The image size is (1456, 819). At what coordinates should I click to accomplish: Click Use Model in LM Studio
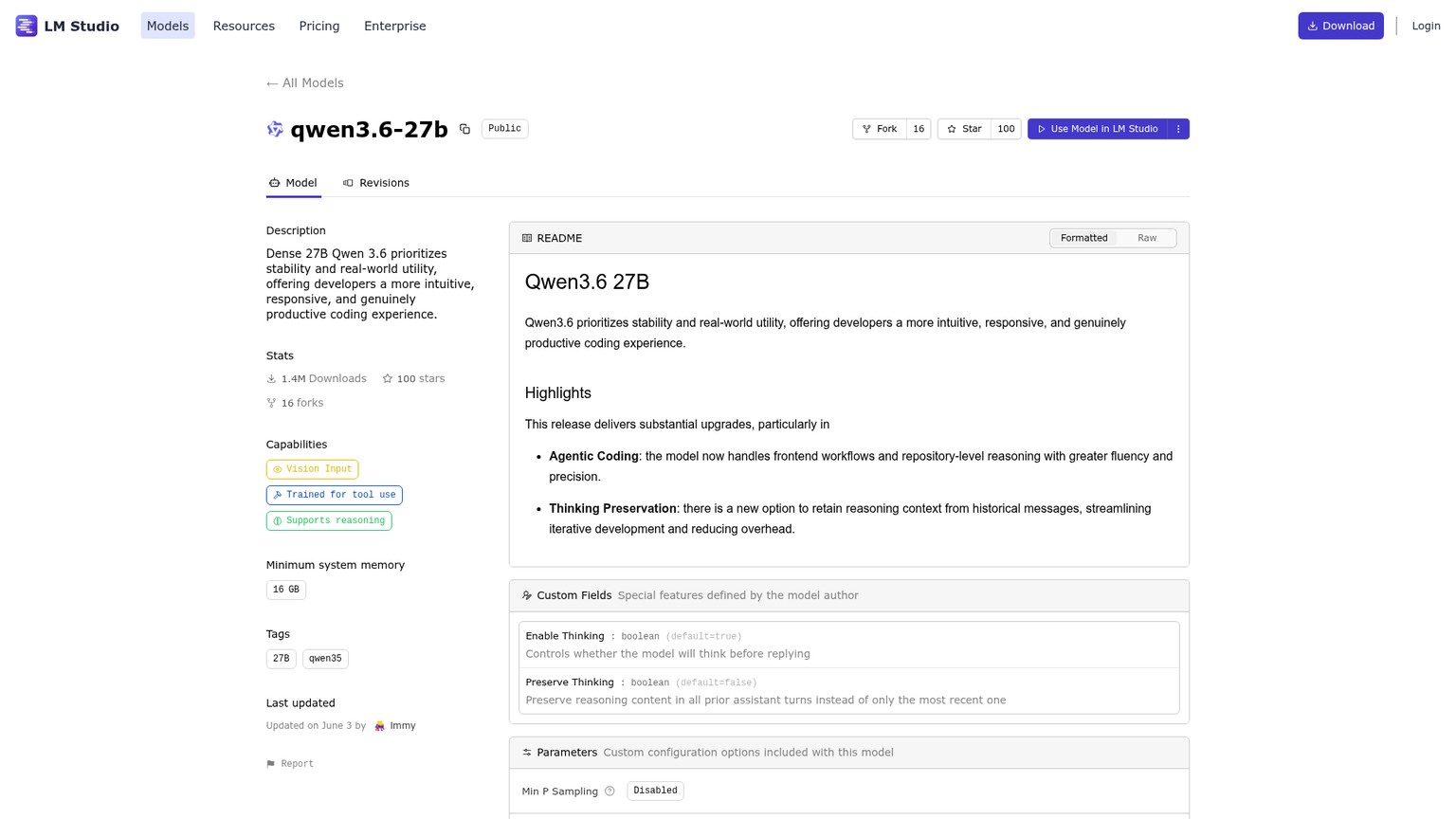click(1098, 129)
